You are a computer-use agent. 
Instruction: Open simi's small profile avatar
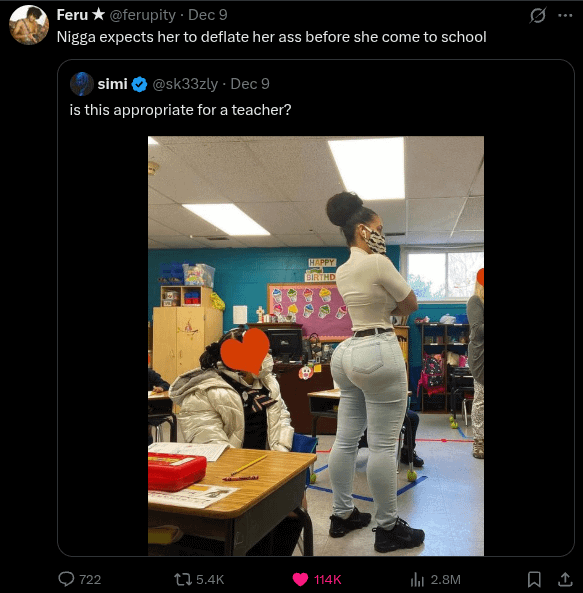click(x=82, y=84)
